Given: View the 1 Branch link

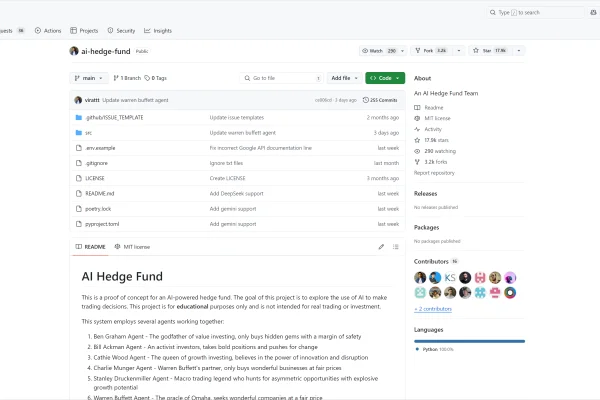Looking at the screenshot, I should click(127, 78).
